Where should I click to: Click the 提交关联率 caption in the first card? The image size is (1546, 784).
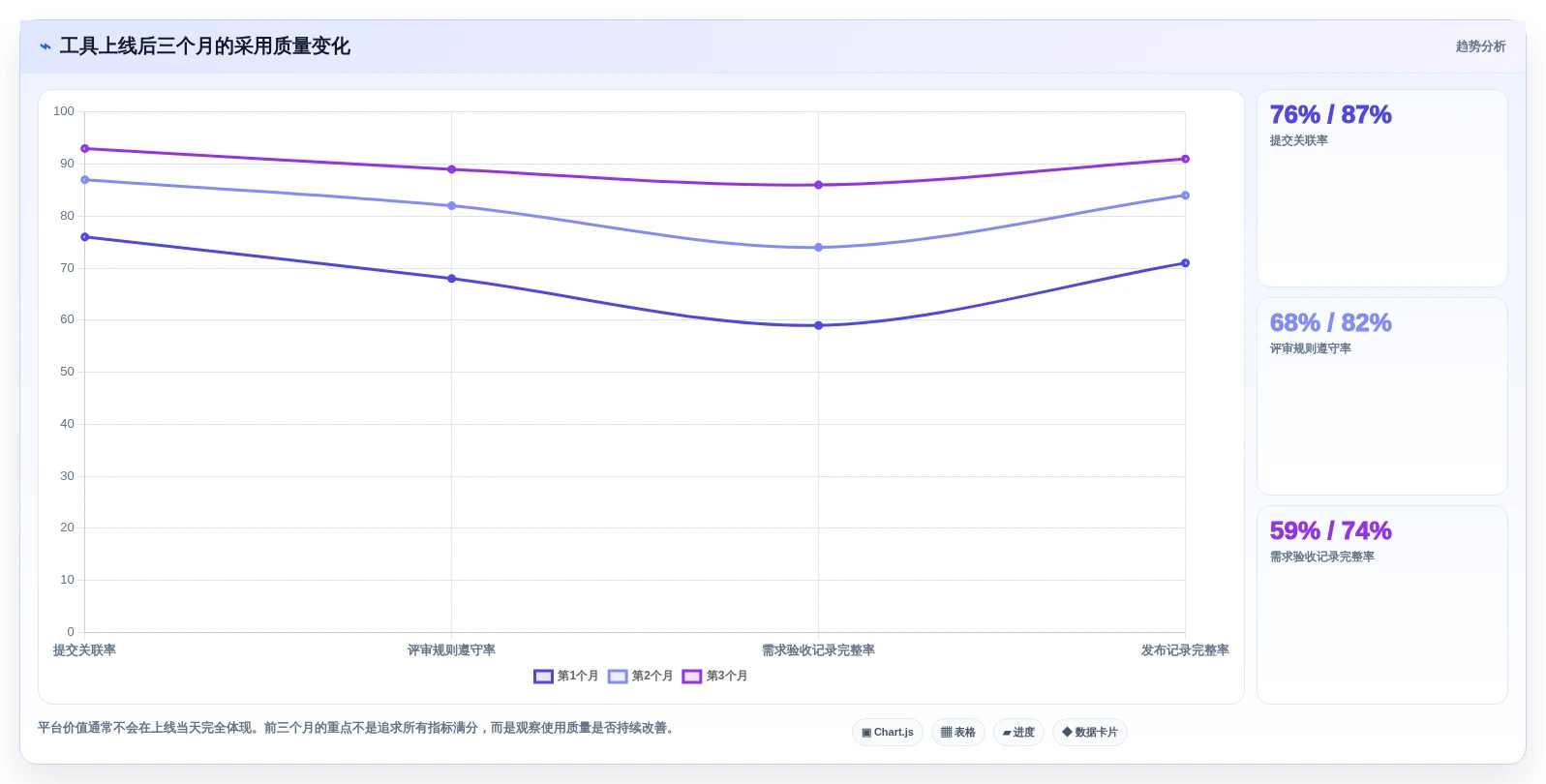pos(1298,140)
